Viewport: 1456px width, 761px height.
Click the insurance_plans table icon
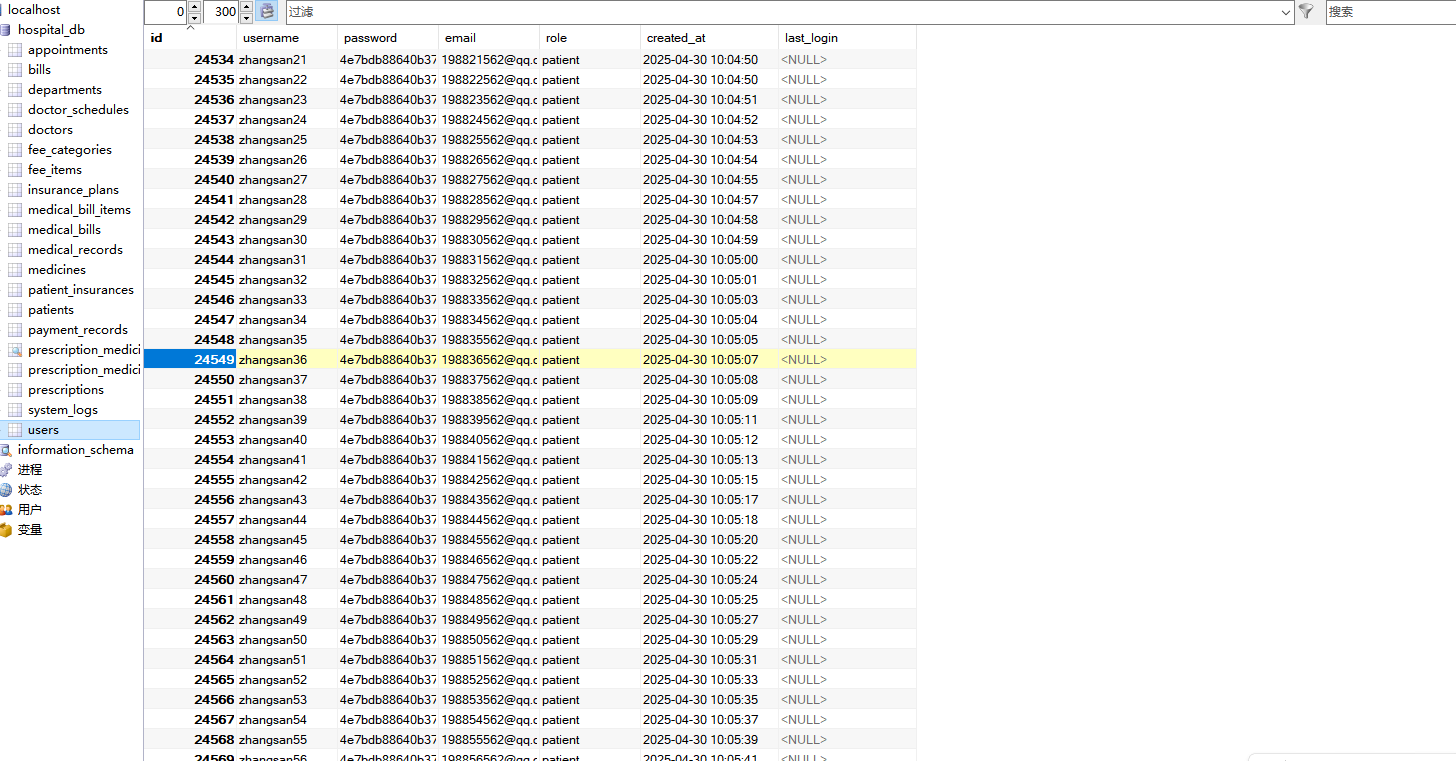coord(15,190)
